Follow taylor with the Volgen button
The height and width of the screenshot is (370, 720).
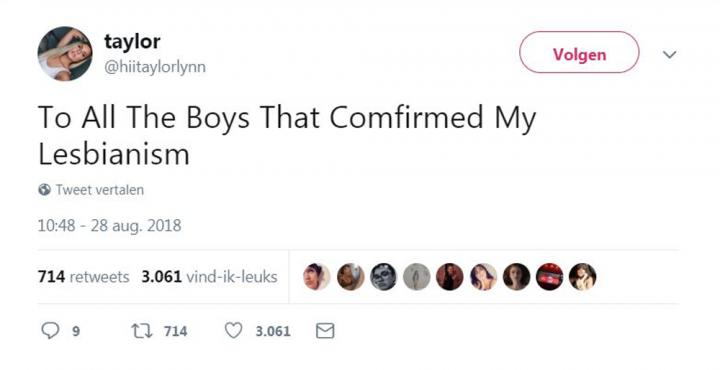tap(579, 52)
